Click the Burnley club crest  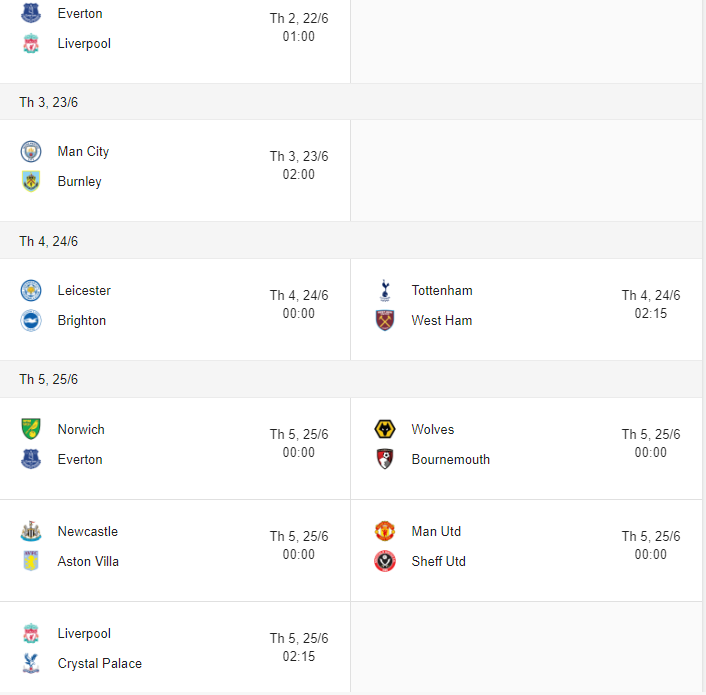coord(31,182)
